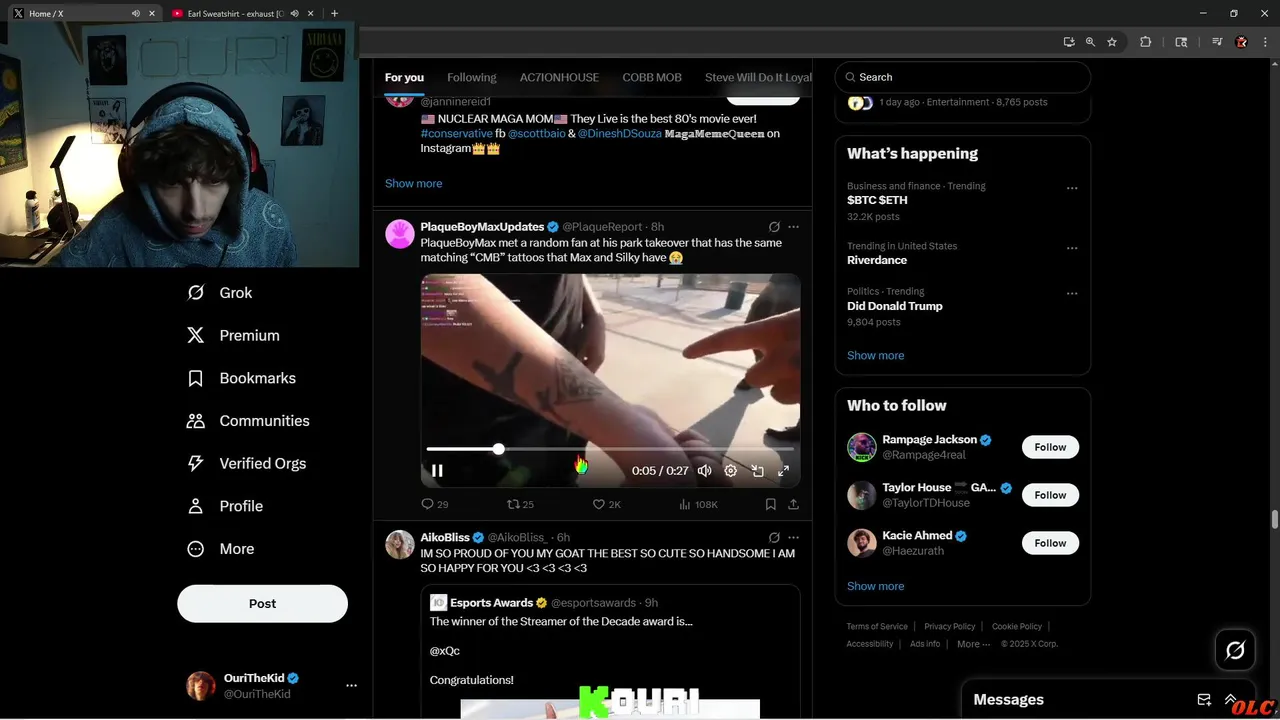Open PlaqueBoyMaxUpdates profile avatar
Image resolution: width=1280 pixels, height=720 pixels.
(400, 234)
